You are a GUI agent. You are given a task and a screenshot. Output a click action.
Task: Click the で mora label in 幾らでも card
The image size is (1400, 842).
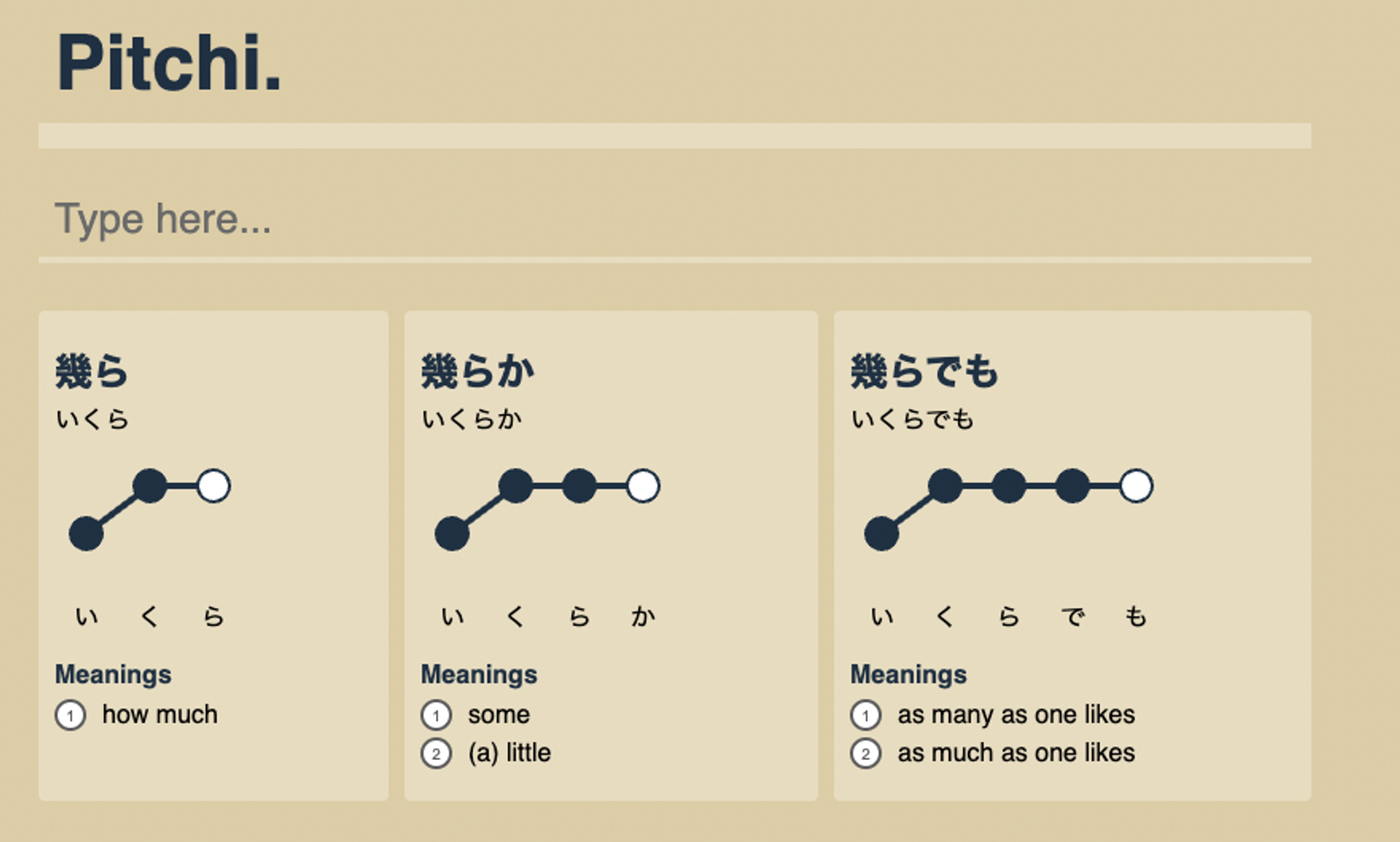click(x=1072, y=616)
